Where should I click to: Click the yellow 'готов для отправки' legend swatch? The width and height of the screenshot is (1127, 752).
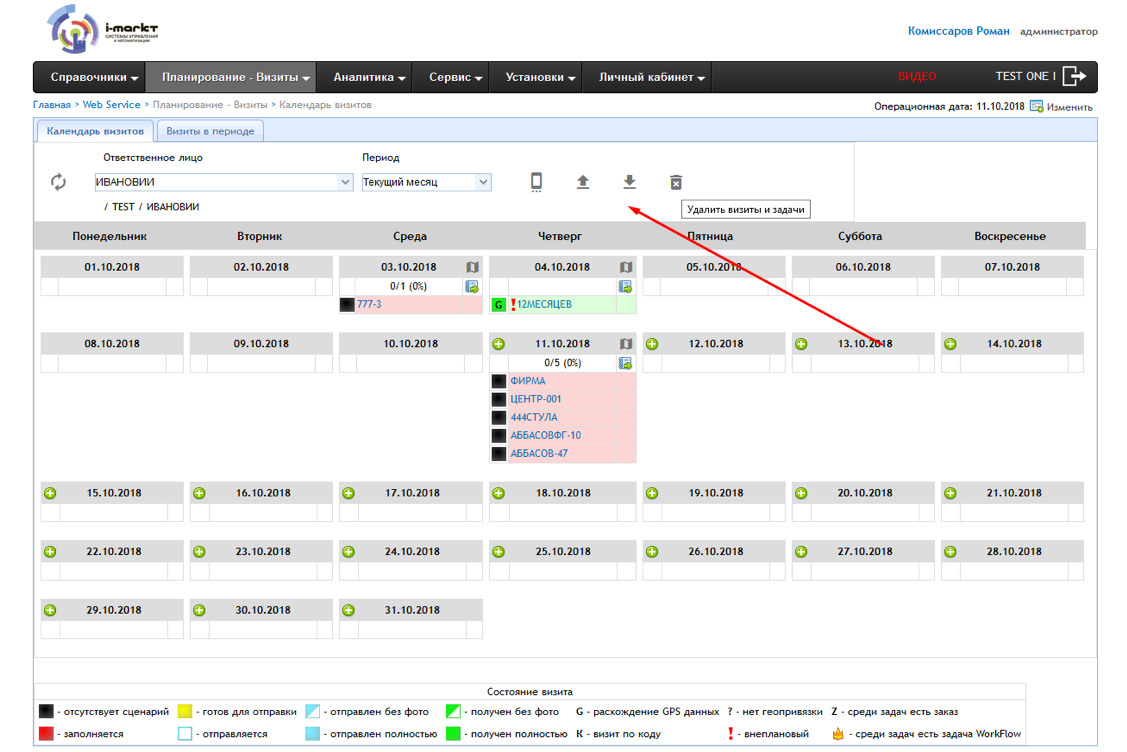click(x=185, y=712)
